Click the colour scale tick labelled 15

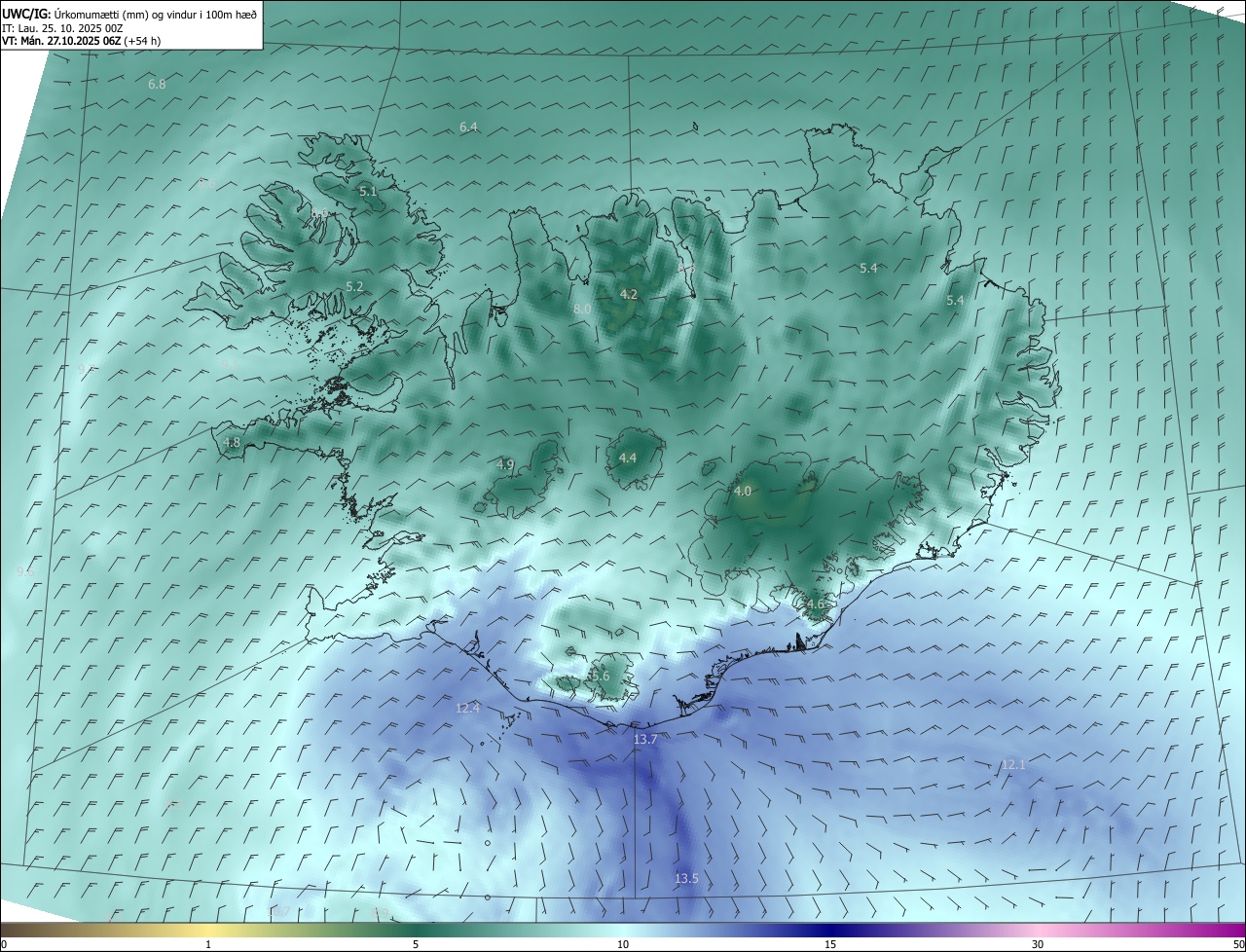[x=830, y=944]
